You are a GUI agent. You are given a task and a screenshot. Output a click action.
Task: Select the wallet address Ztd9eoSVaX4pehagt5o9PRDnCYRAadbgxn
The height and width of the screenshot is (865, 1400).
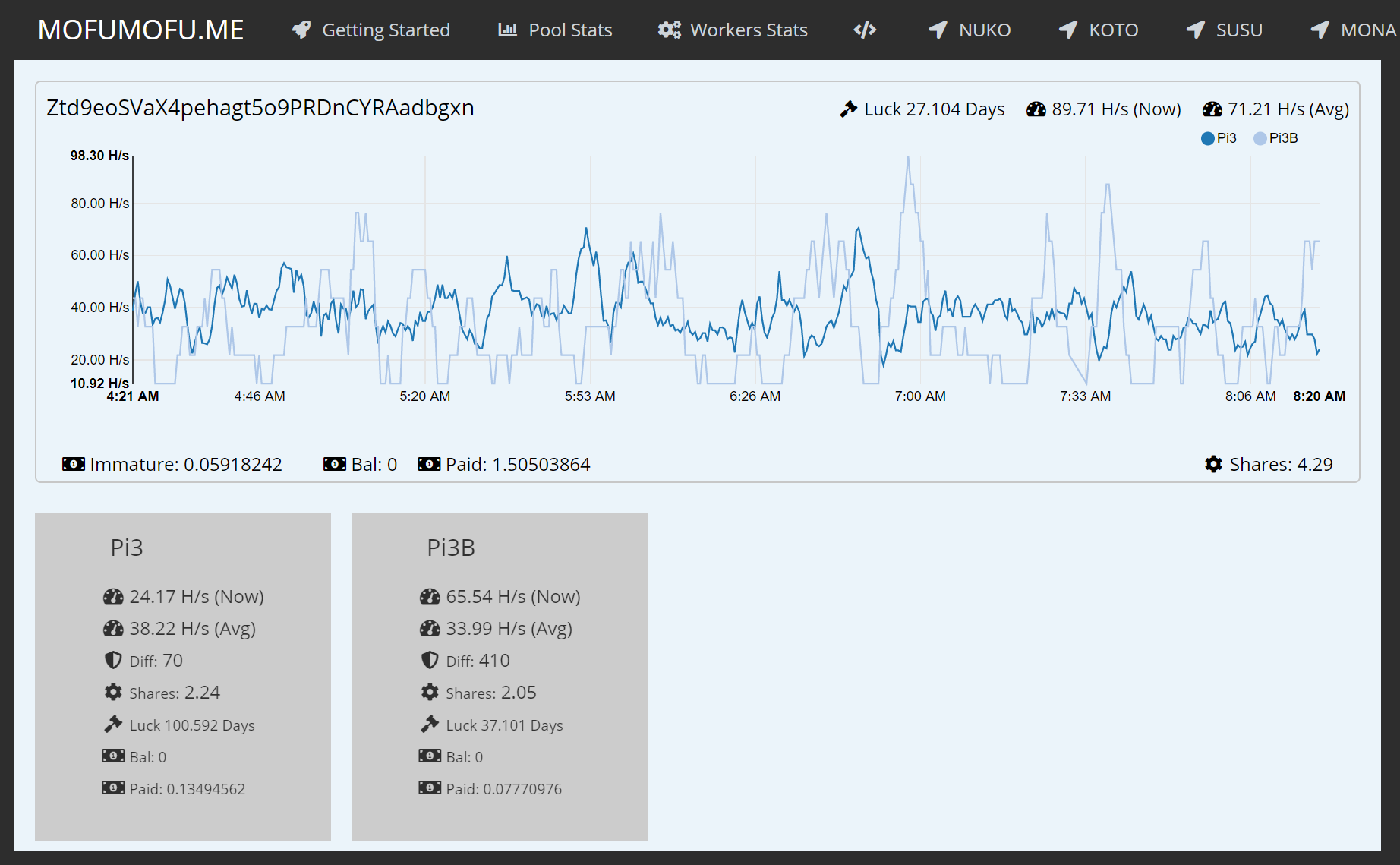pyautogui.click(x=261, y=108)
